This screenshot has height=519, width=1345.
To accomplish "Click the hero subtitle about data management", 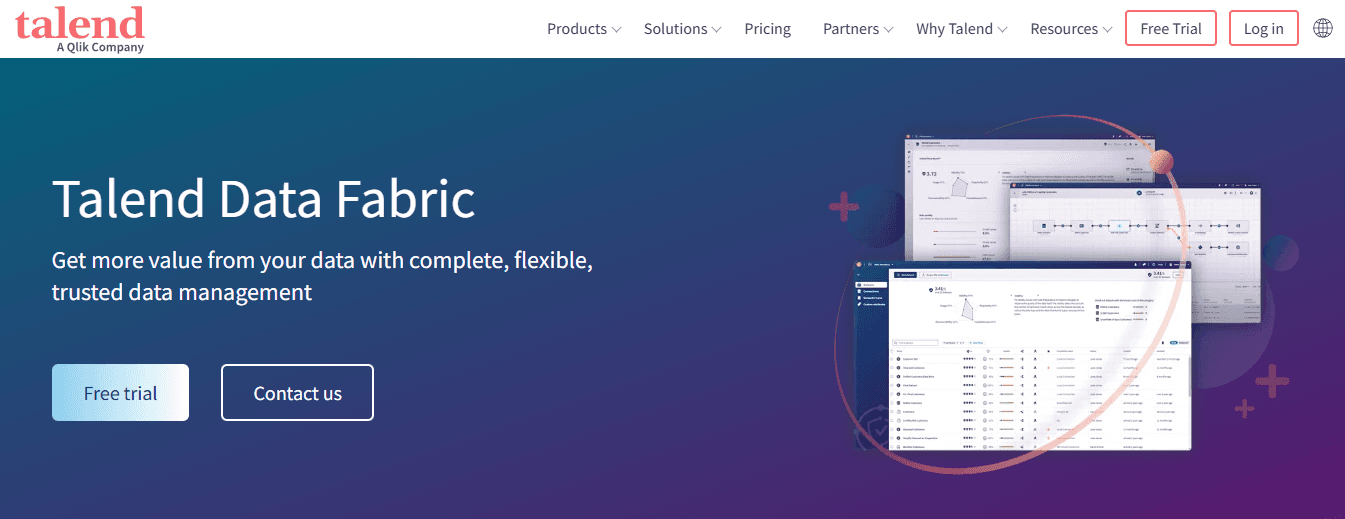I will (323, 277).
